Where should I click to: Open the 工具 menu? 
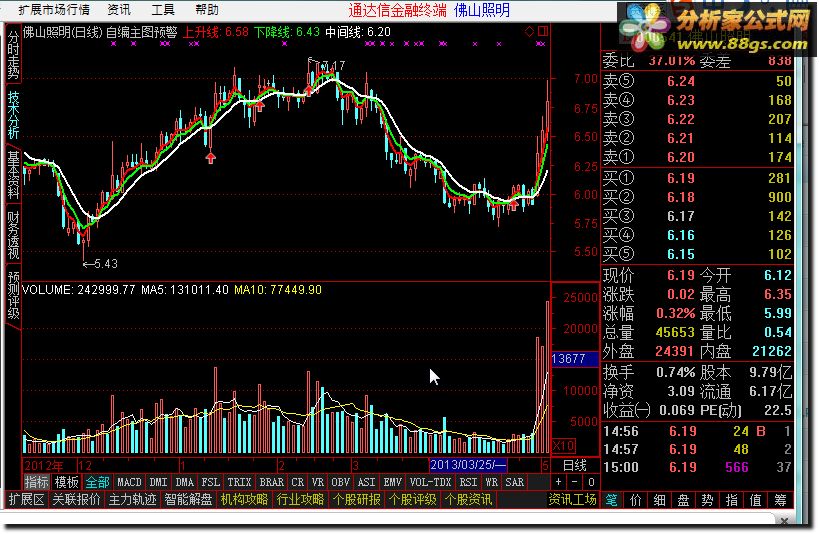coord(163,9)
